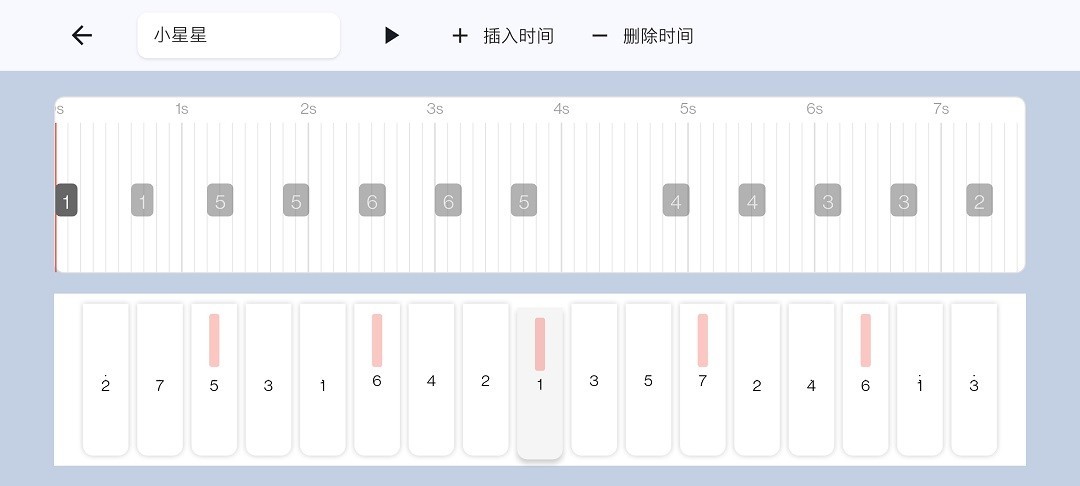
Task: Go back using the left arrow
Action: click(82, 36)
